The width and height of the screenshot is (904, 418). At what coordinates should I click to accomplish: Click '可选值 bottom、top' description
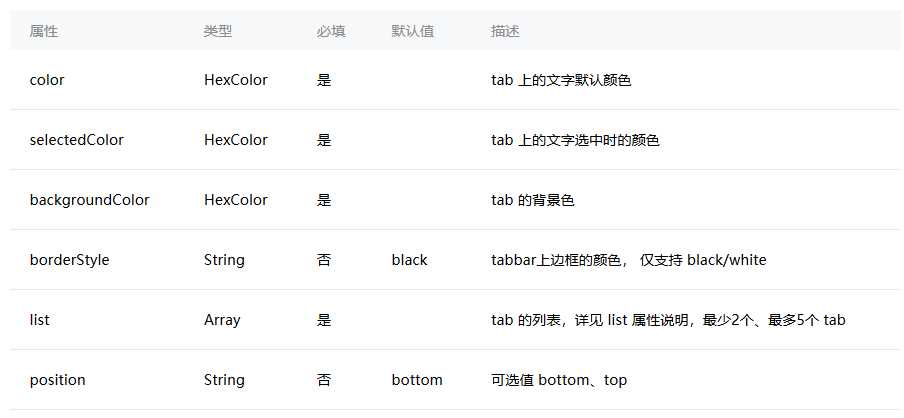559,380
